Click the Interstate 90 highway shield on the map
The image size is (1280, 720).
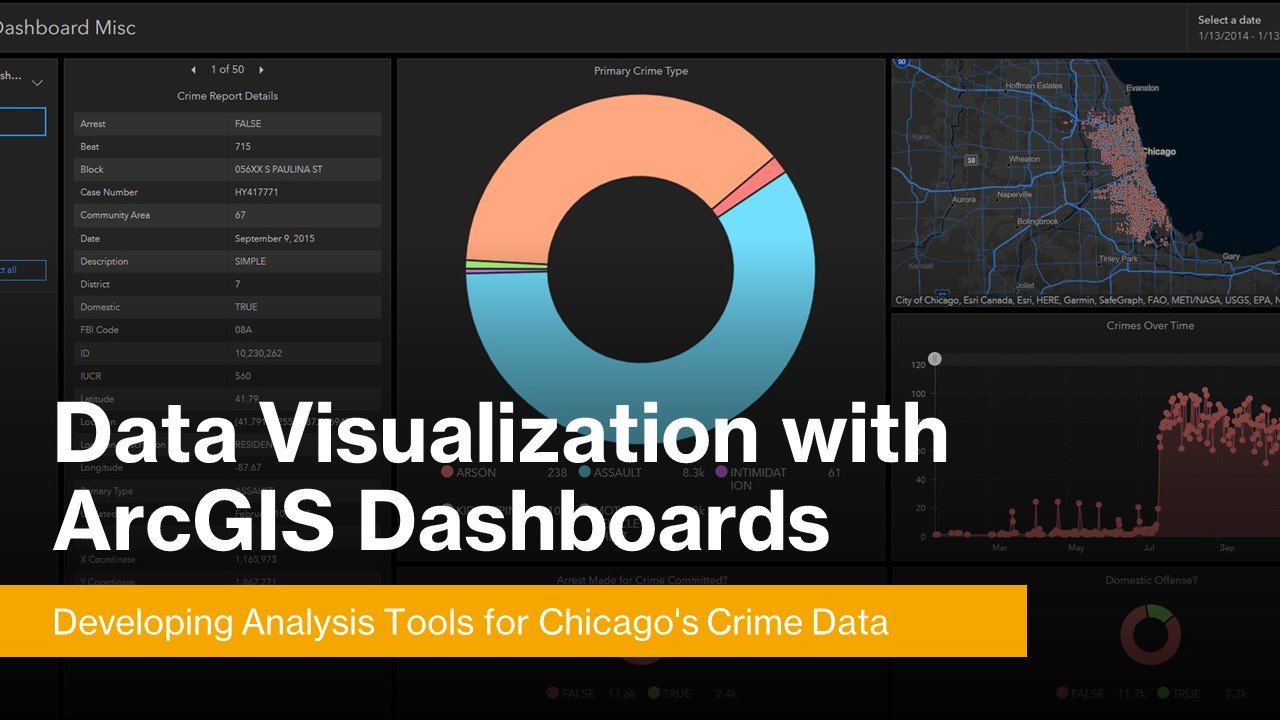point(903,63)
